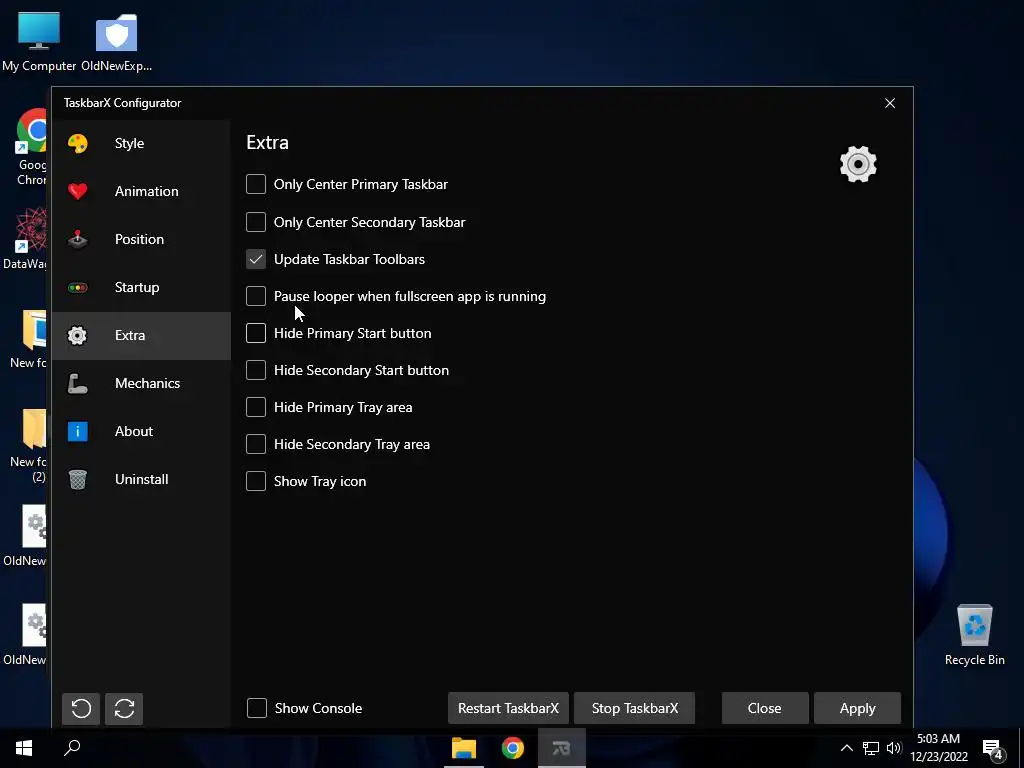Viewport: 1024px width, 768px height.
Task: Click the Animation heart icon
Action: tap(78, 191)
